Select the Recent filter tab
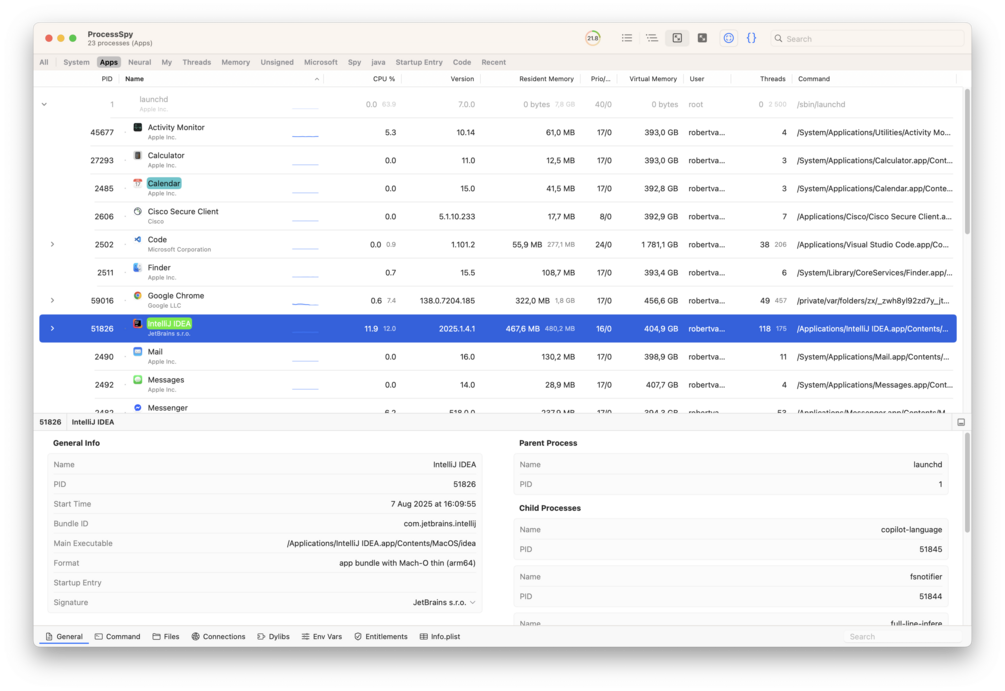 494,62
